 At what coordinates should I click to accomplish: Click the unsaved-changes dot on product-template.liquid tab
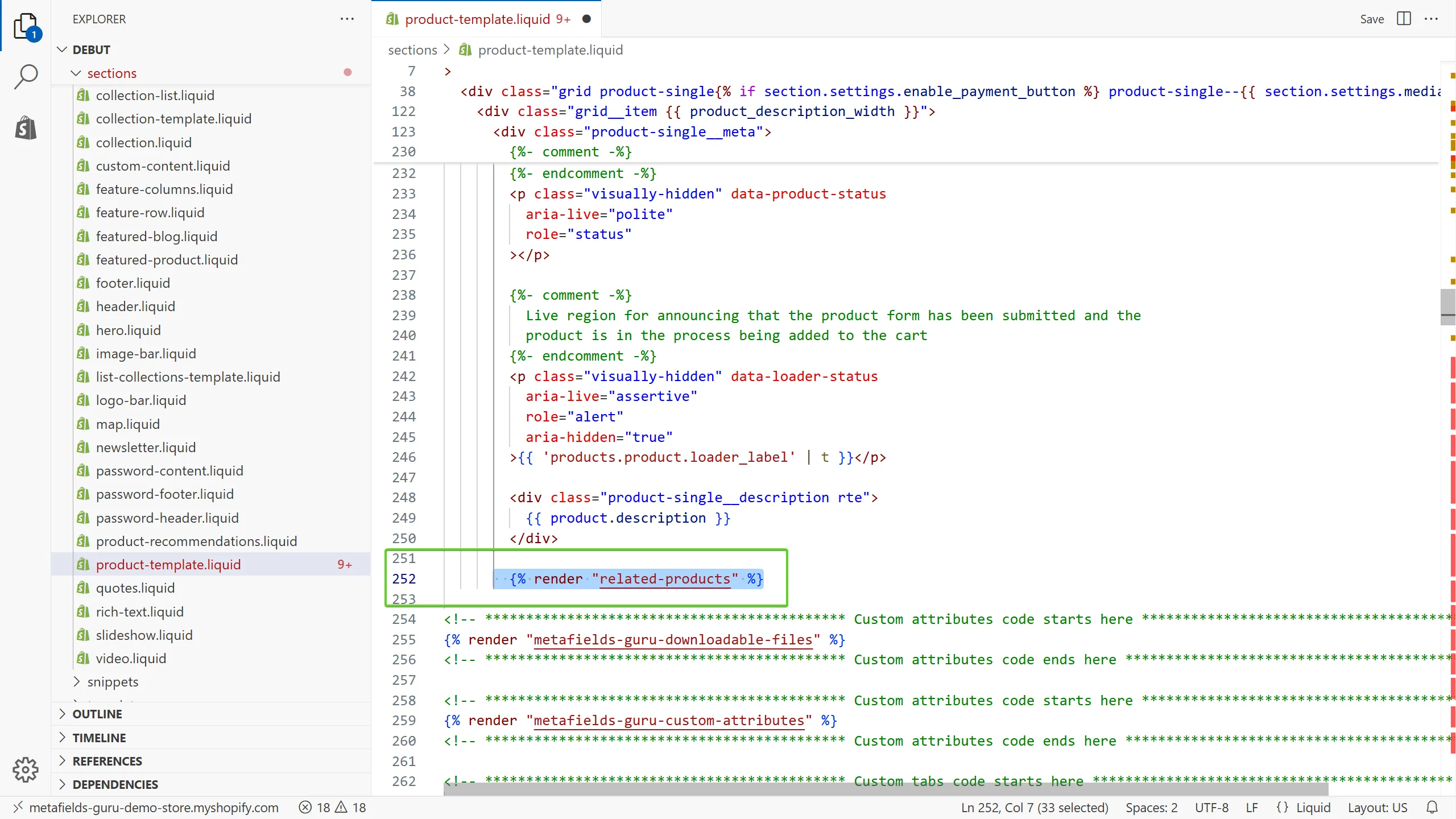[x=586, y=19]
